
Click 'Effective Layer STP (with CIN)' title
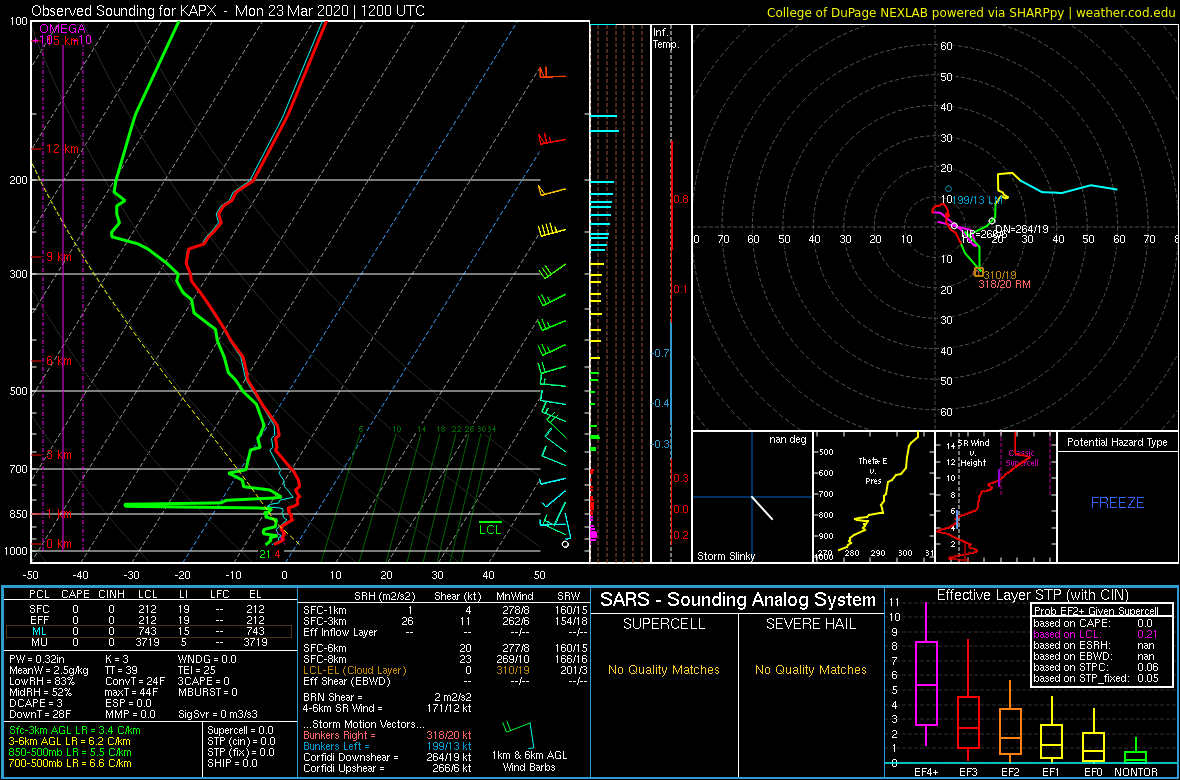pyautogui.click(x=1032, y=596)
